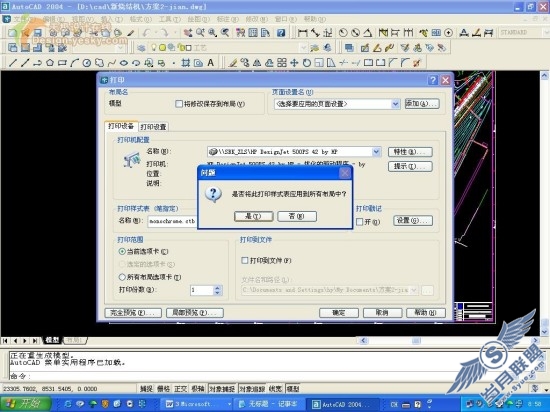Click 是(Y) in the question dialog
This screenshot has height=412, width=550.
253,216
